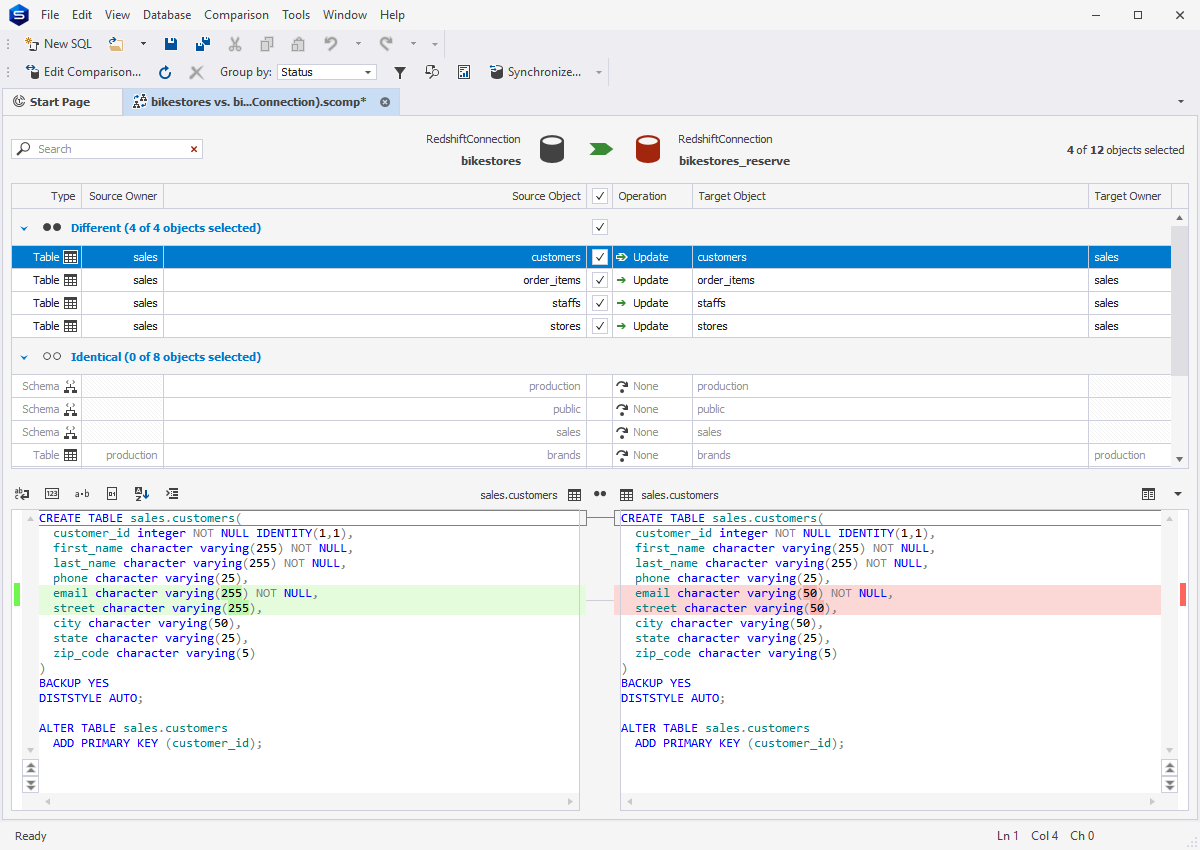The height and width of the screenshot is (850, 1200).
Task: Click the Paste icon in the toolbar
Action: 298,44
